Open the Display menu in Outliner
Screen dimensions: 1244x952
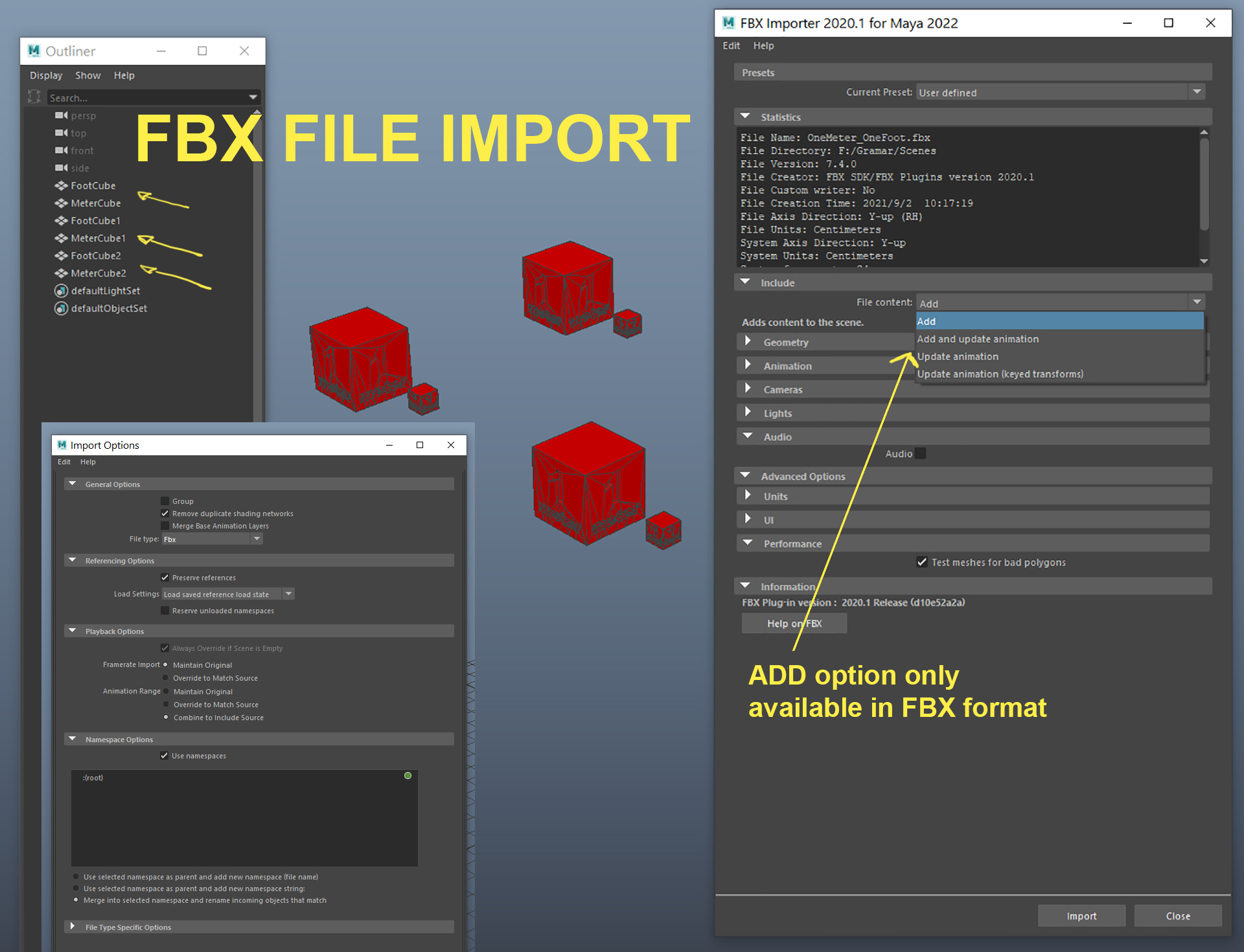point(45,75)
